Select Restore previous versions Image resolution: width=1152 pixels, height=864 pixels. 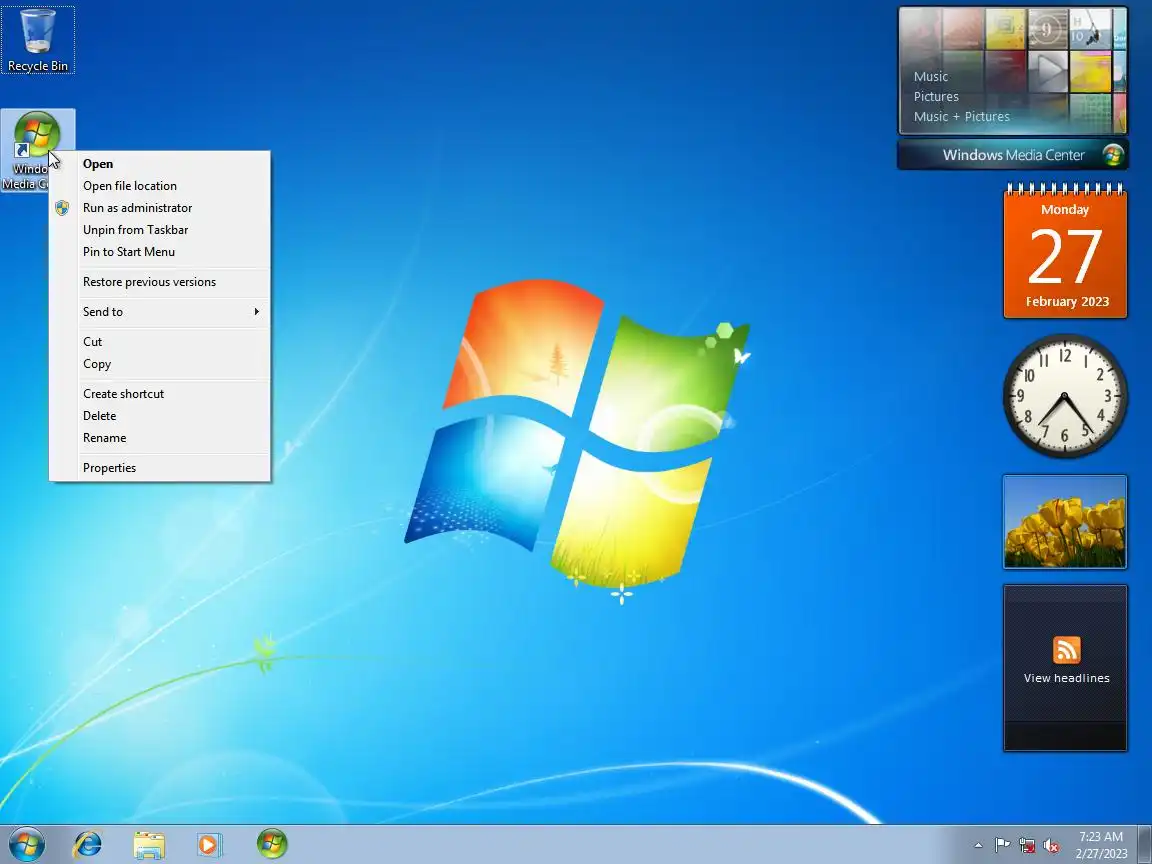[160, 282]
